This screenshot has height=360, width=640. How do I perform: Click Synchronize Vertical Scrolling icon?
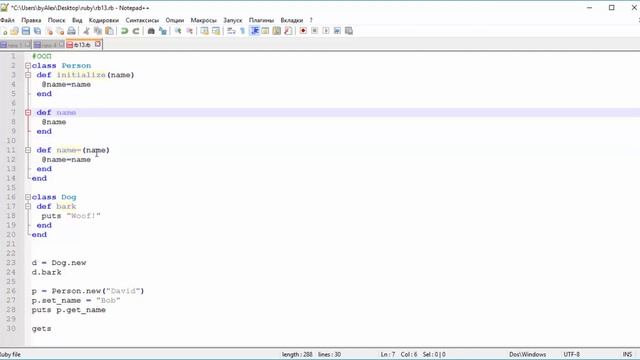[204, 31]
